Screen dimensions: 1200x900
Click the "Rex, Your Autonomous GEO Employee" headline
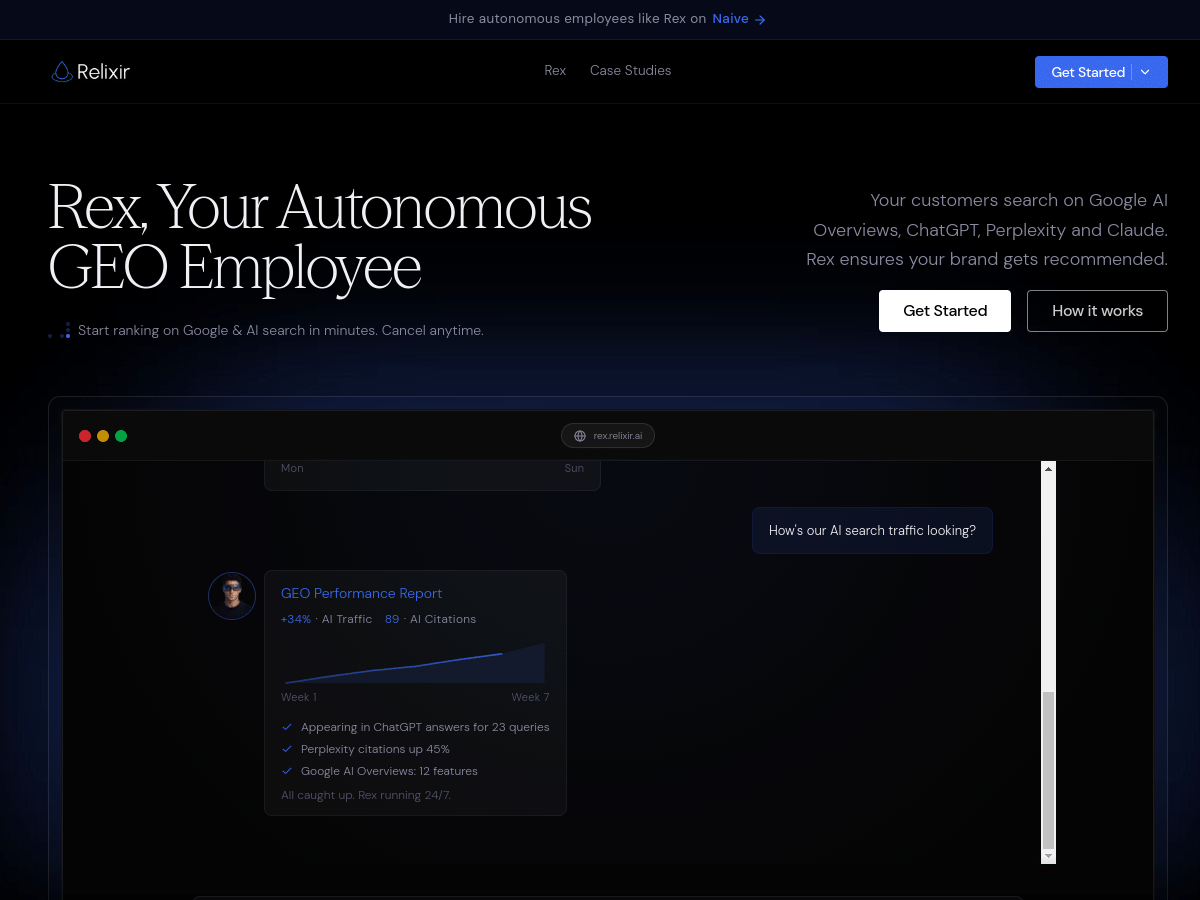tap(320, 237)
